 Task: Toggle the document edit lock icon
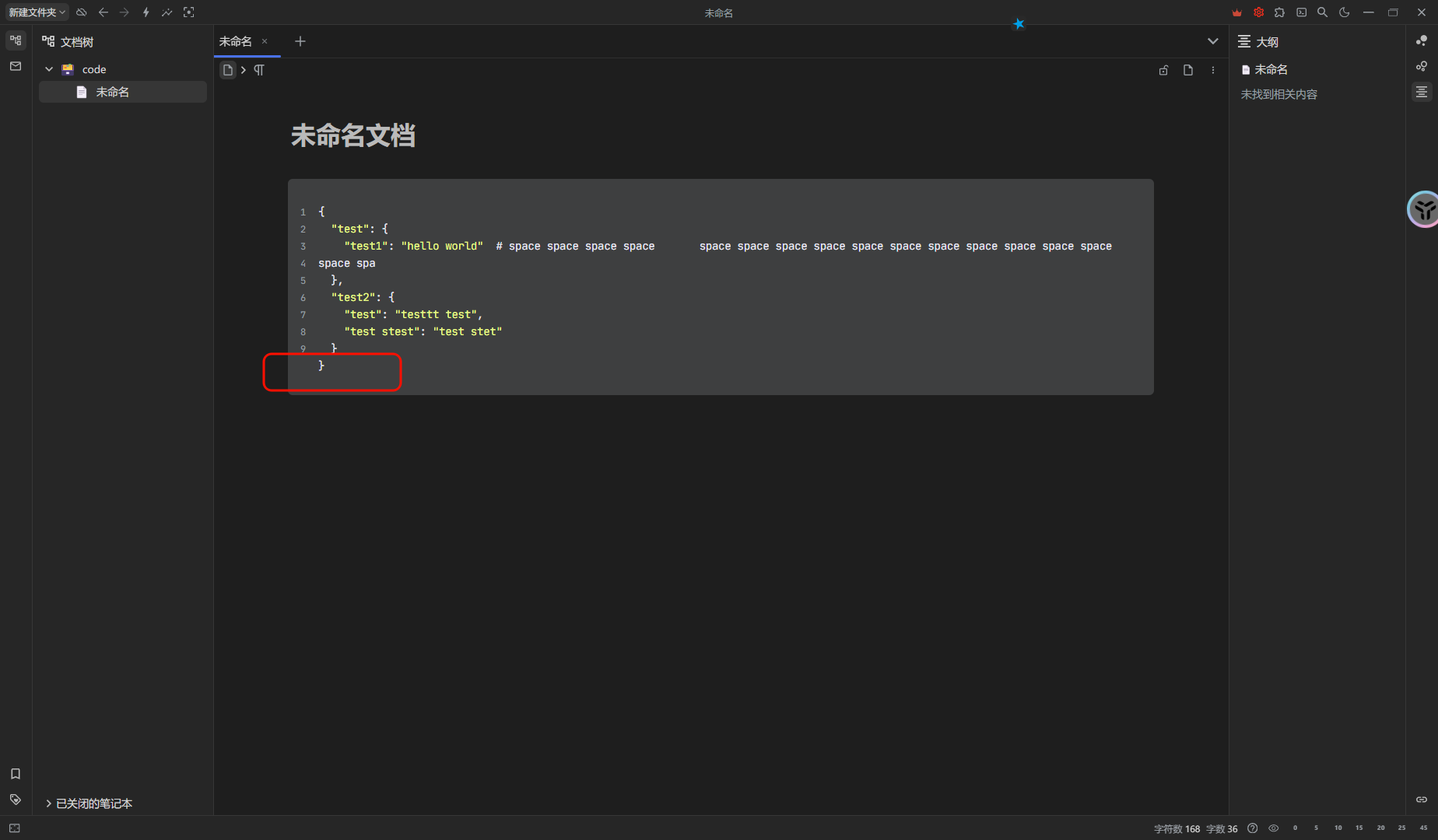1163,70
